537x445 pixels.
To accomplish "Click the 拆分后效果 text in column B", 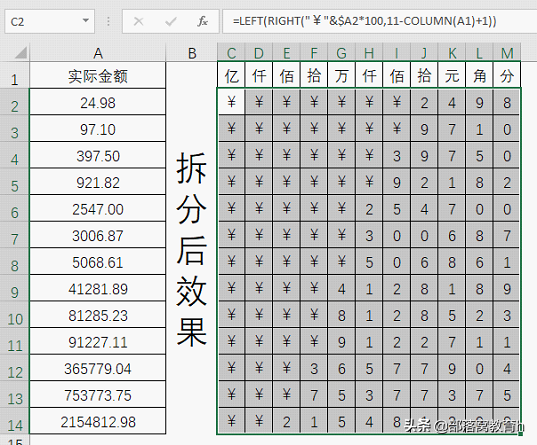I will tap(192, 249).
